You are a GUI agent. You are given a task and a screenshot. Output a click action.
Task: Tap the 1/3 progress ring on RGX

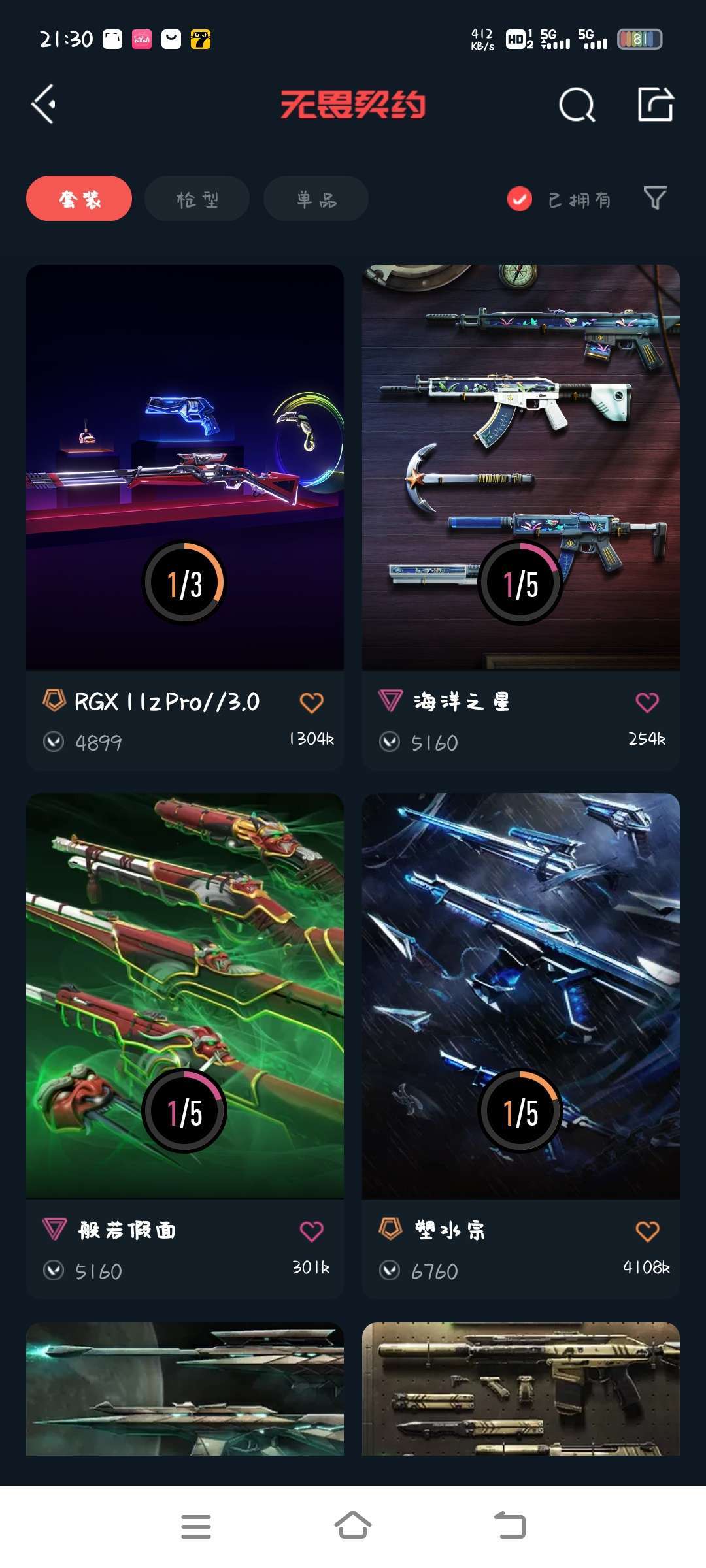[x=184, y=583]
